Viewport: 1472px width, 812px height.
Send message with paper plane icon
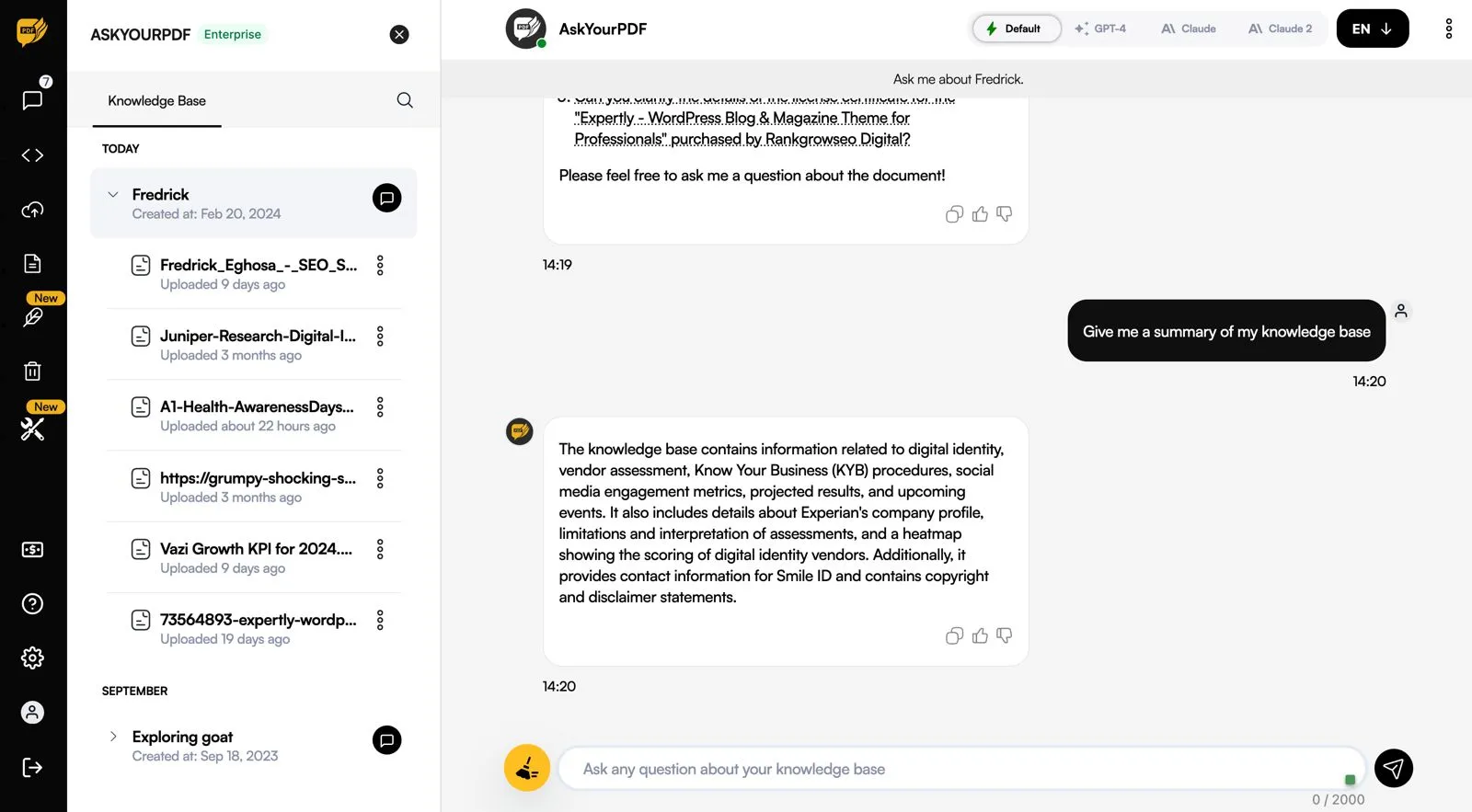pos(1394,768)
